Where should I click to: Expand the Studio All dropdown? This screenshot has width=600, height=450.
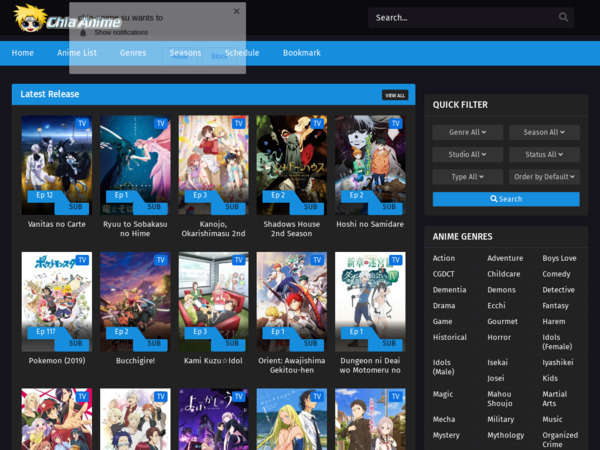[x=468, y=155]
